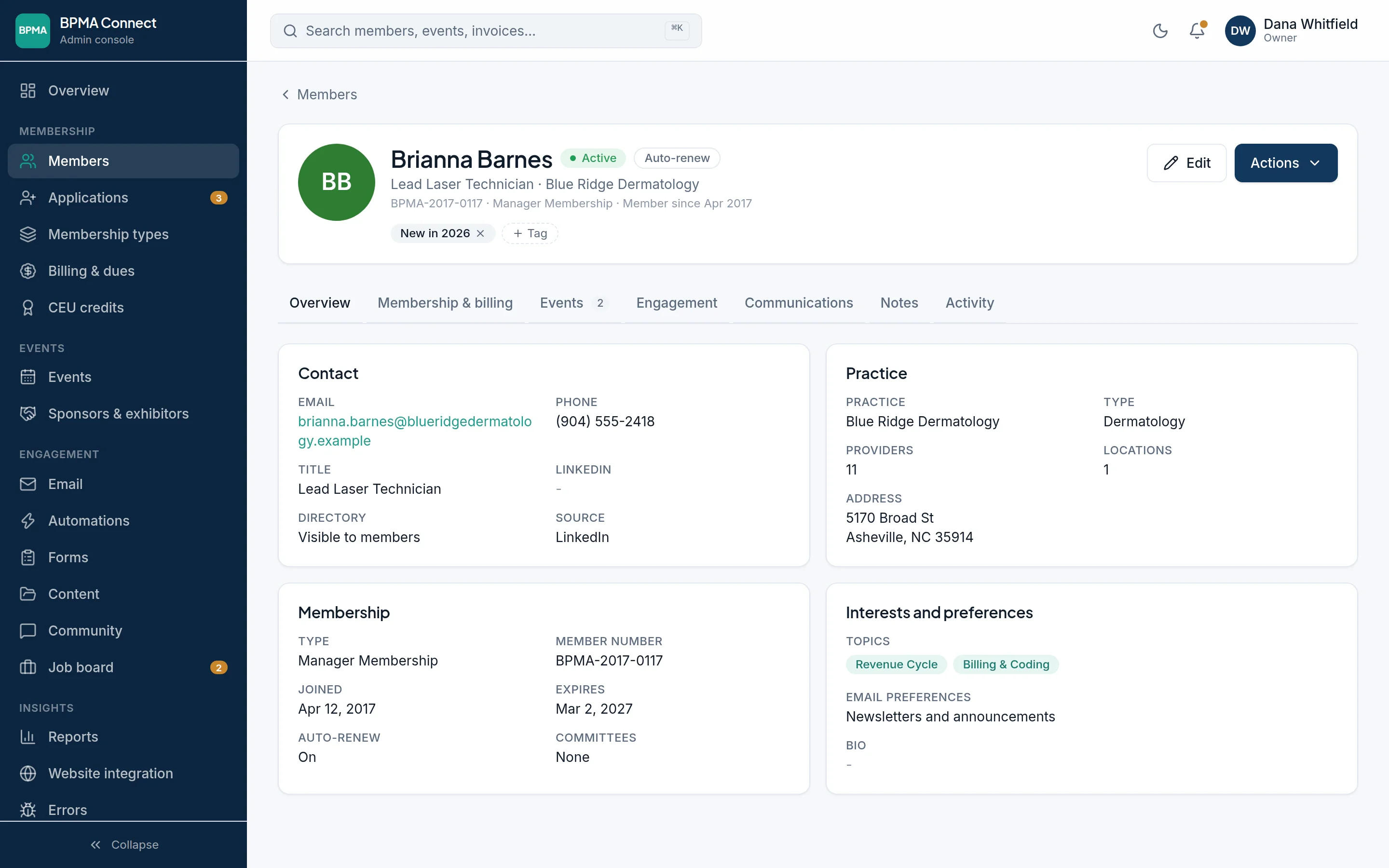Open Dana Whitfield account menu

tap(1292, 31)
